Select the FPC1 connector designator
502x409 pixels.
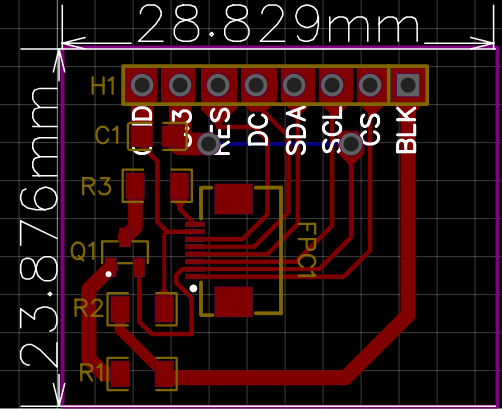[306, 251]
